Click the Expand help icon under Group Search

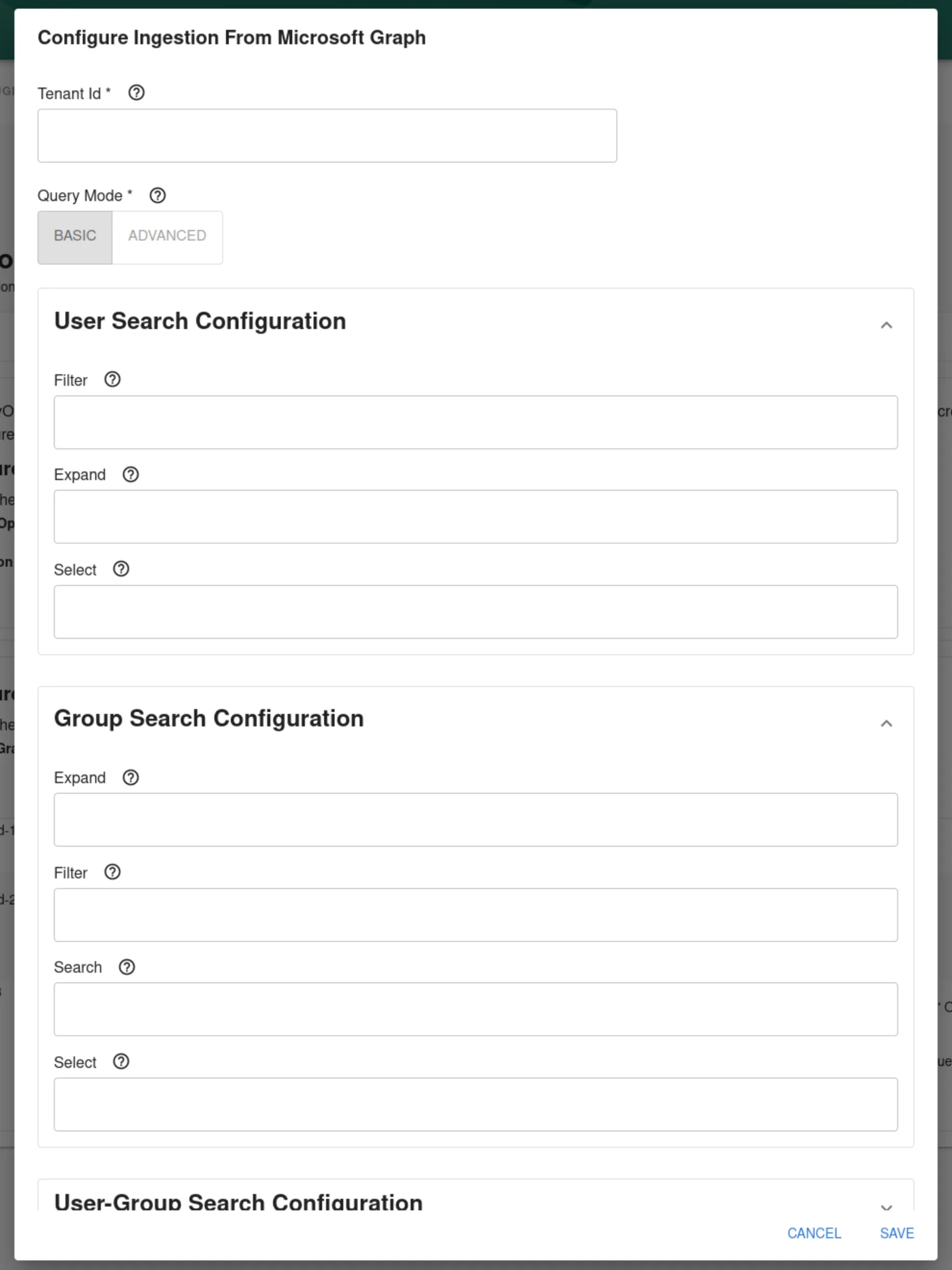130,778
